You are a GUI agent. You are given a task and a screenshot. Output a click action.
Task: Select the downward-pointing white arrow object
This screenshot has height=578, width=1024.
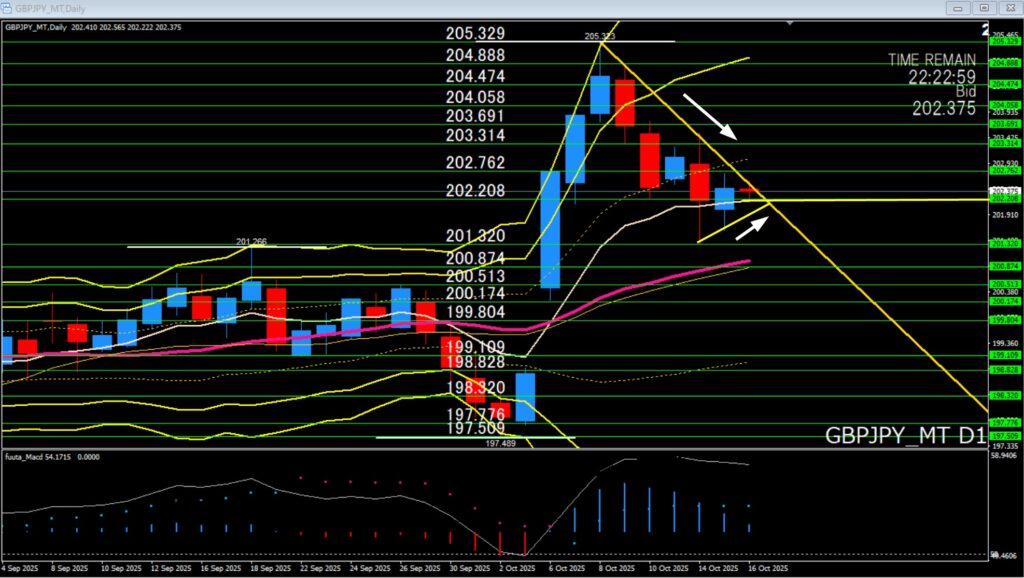(711, 116)
